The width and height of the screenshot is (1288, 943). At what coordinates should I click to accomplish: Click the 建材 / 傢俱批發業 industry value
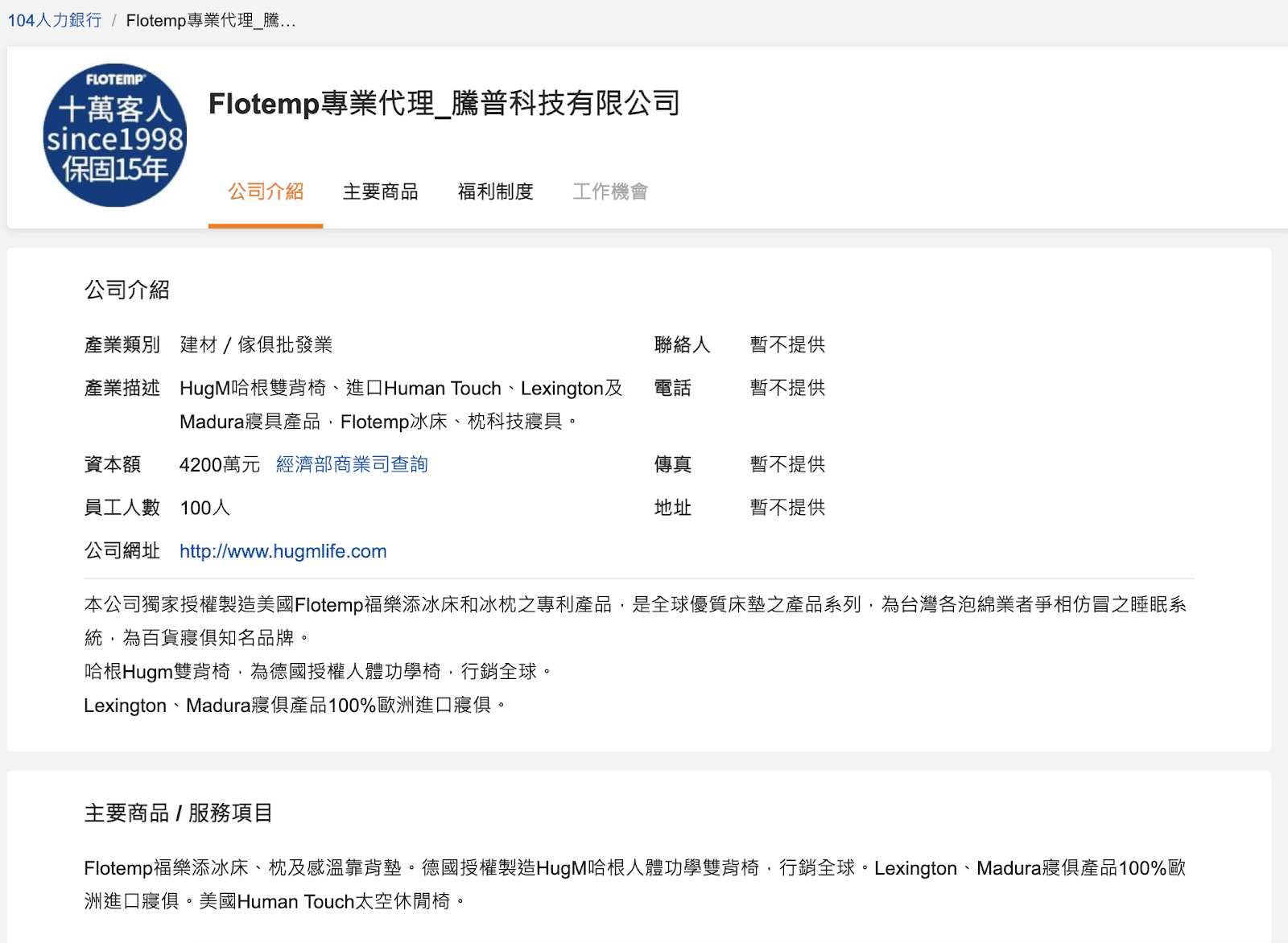256,344
